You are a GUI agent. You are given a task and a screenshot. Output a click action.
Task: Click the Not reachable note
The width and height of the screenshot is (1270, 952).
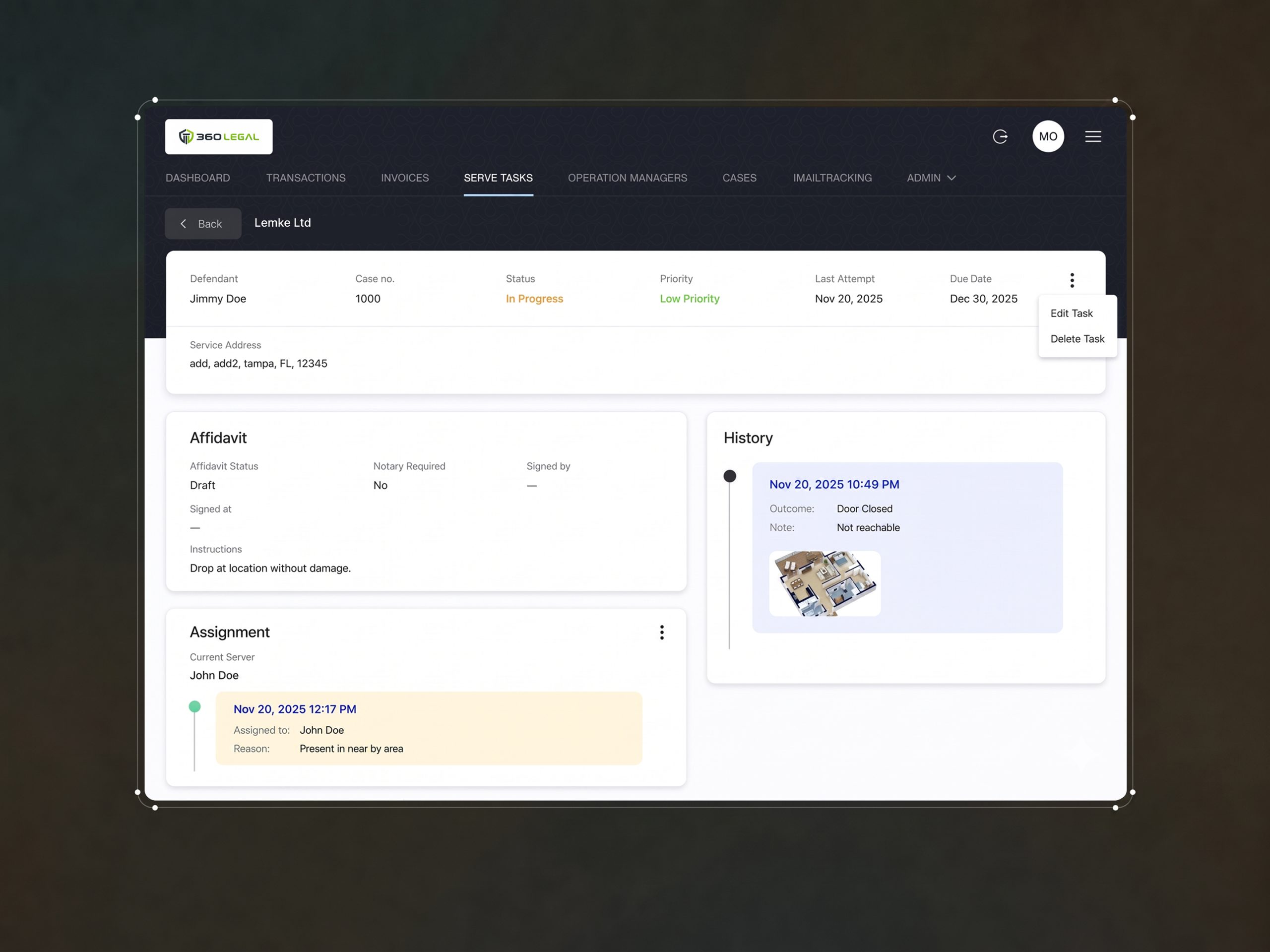point(868,528)
